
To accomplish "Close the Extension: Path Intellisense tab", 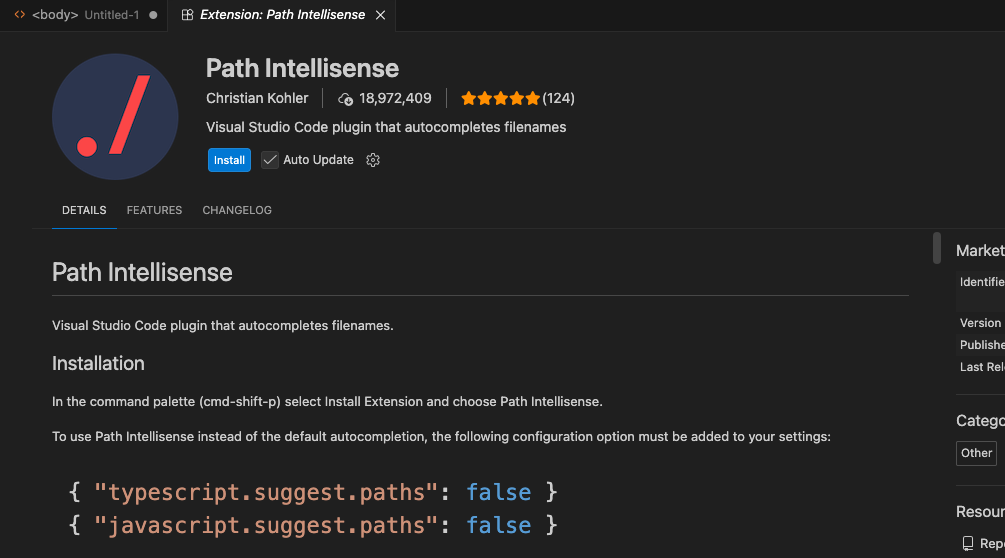I will [x=381, y=15].
